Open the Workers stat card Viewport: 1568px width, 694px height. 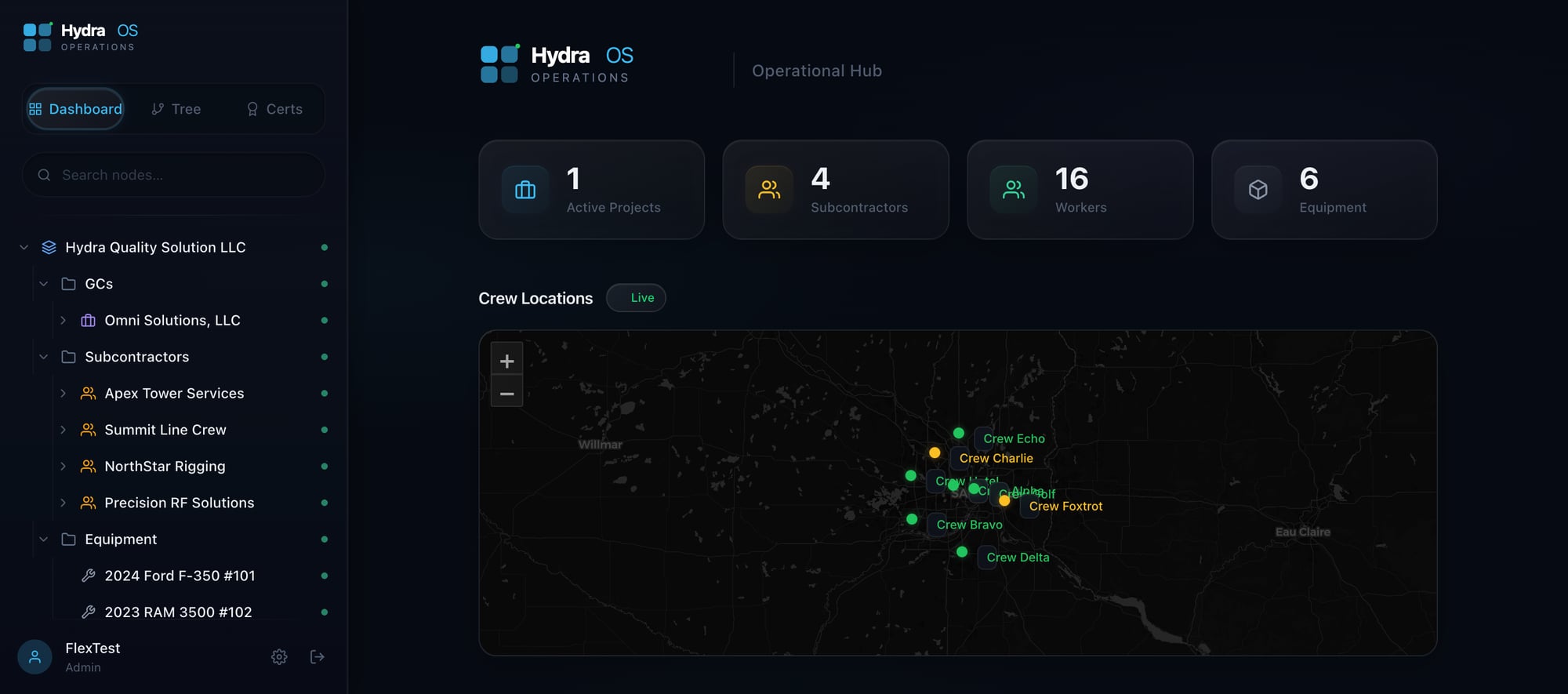click(x=1080, y=190)
